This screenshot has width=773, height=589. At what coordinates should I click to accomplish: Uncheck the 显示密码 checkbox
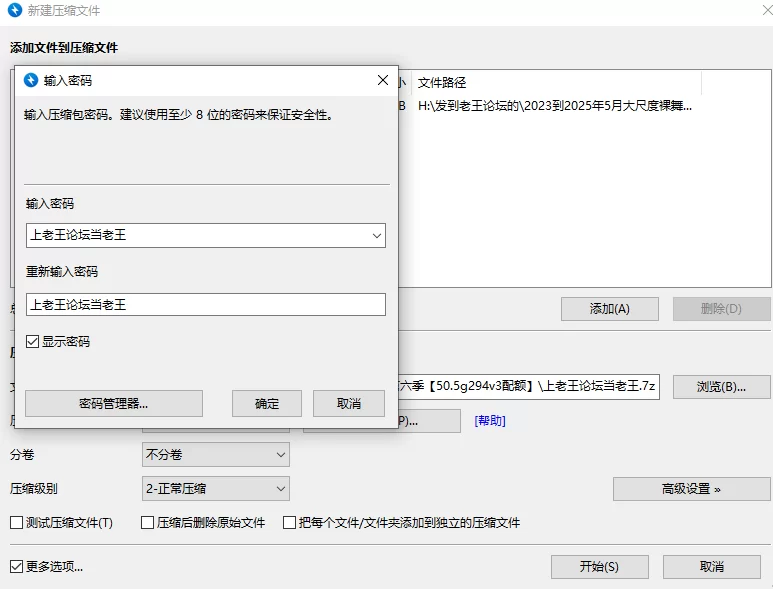33,342
